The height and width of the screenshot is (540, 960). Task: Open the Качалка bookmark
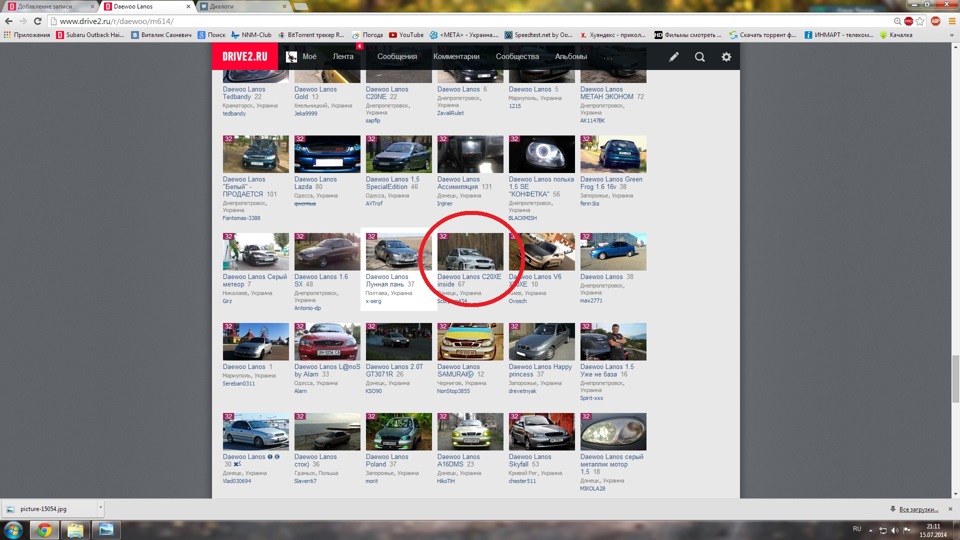(x=896, y=35)
